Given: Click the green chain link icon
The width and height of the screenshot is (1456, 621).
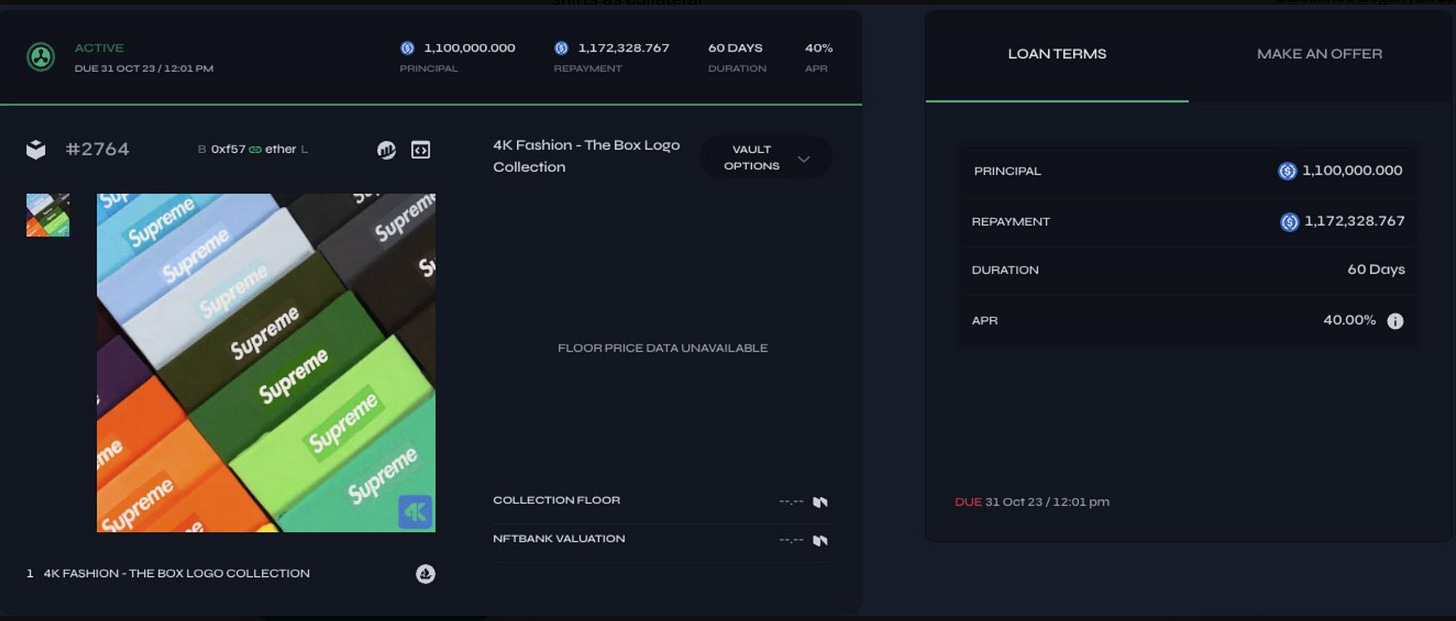Looking at the screenshot, I should pyautogui.click(x=255, y=150).
